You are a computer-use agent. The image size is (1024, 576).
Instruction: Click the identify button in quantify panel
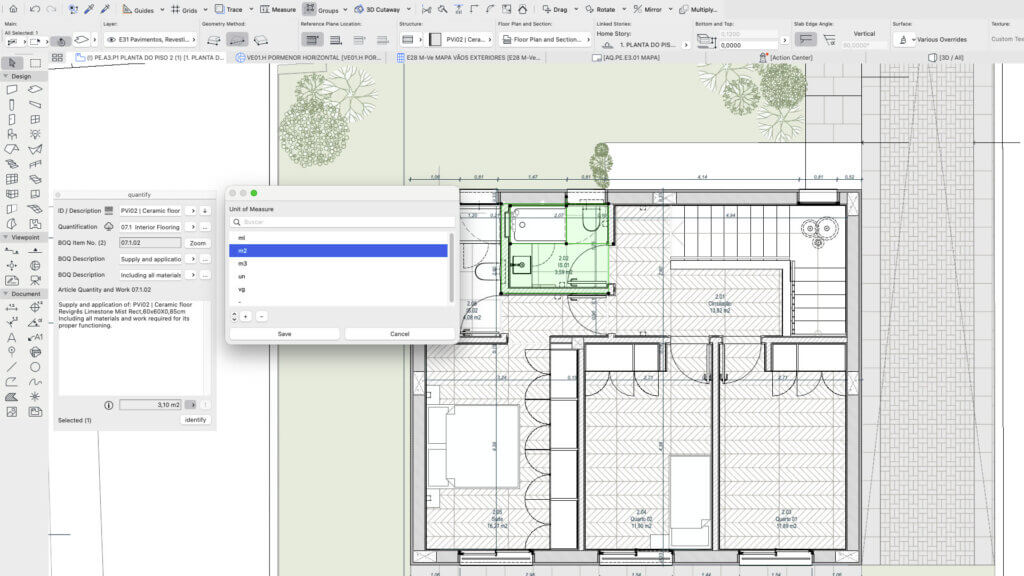coord(195,420)
